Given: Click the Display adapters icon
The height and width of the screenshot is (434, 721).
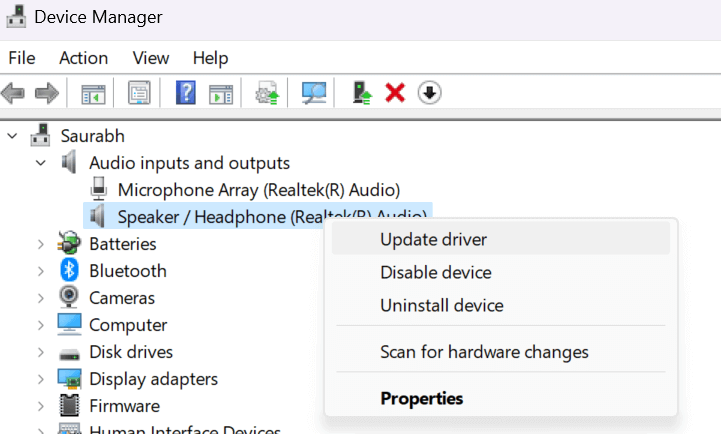Looking at the screenshot, I should (69, 379).
